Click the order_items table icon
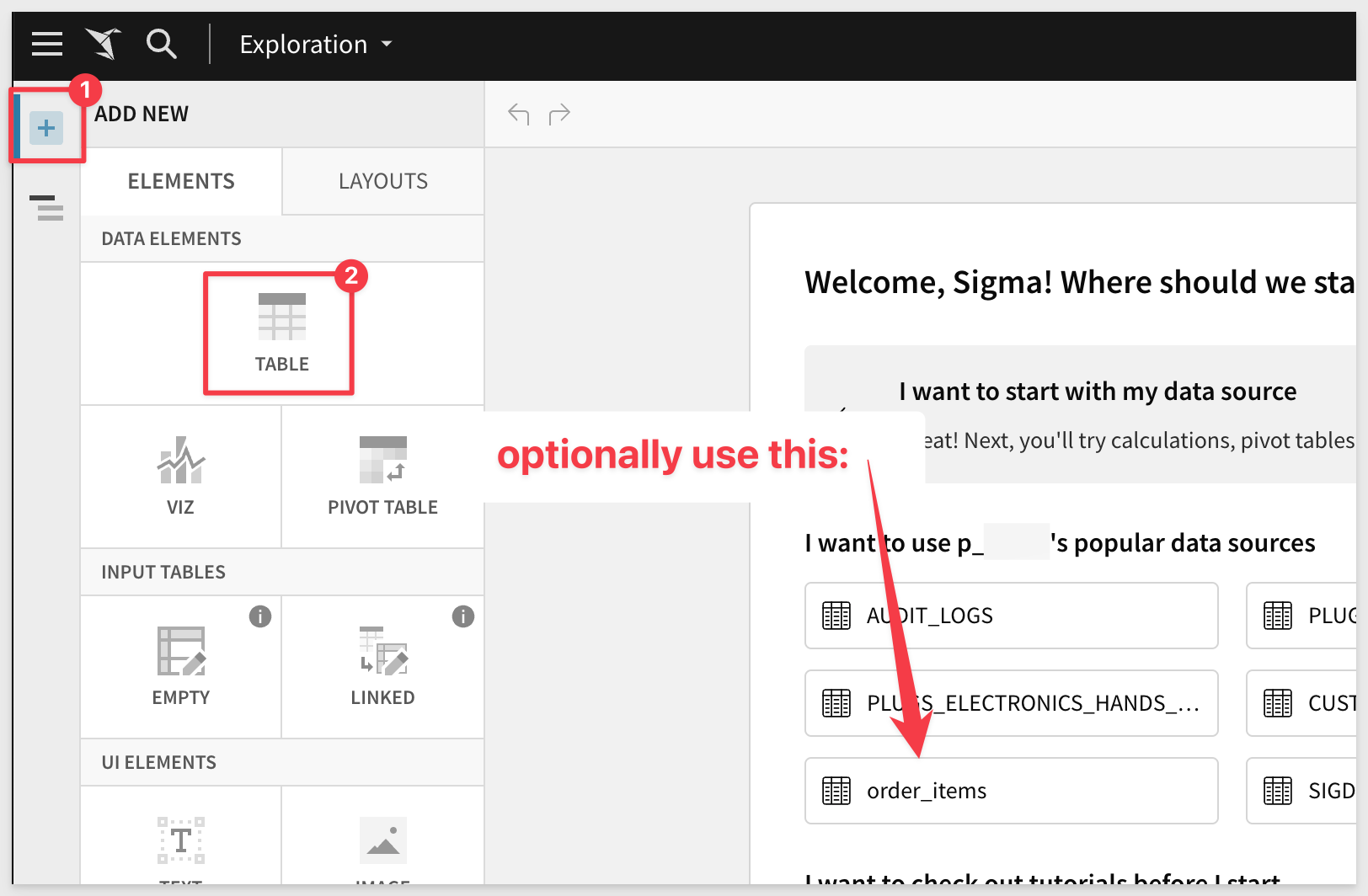Image resolution: width=1368 pixels, height=896 pixels. [x=836, y=791]
